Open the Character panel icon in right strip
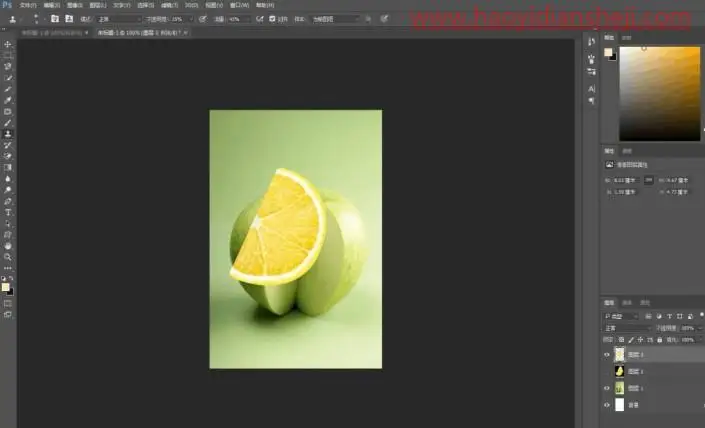705x428 pixels. (x=591, y=89)
